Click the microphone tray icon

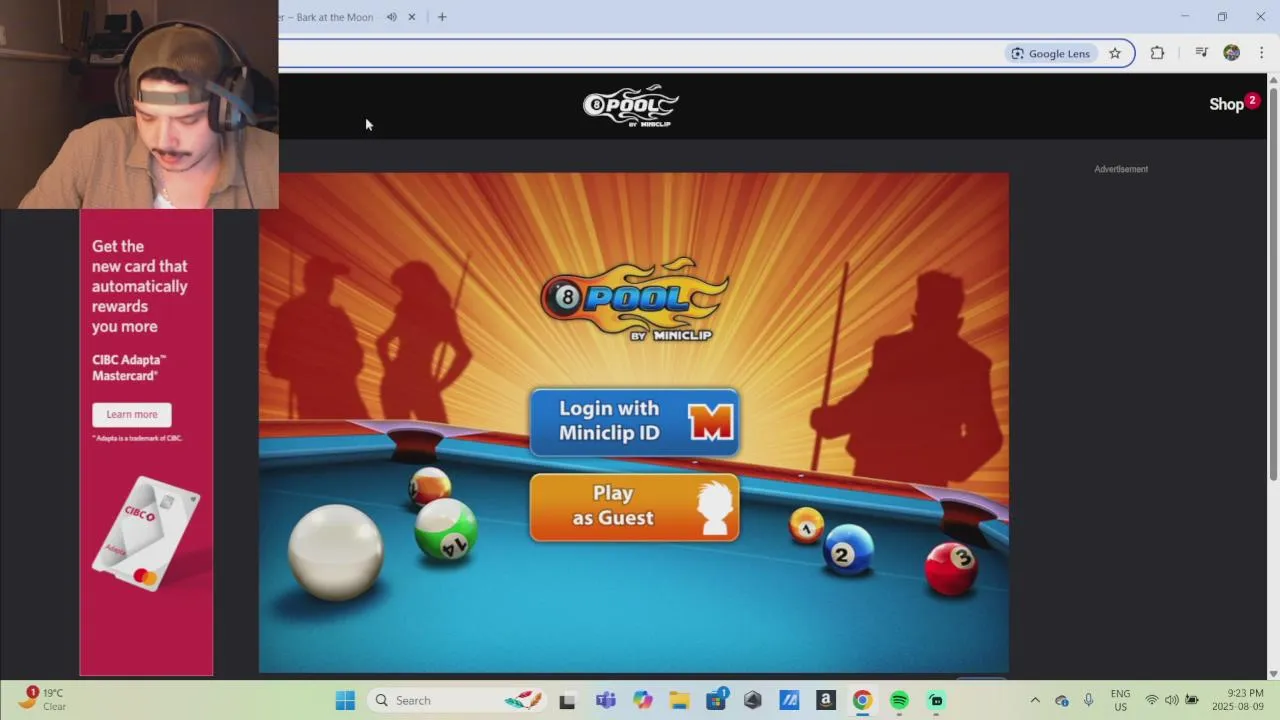(1088, 700)
